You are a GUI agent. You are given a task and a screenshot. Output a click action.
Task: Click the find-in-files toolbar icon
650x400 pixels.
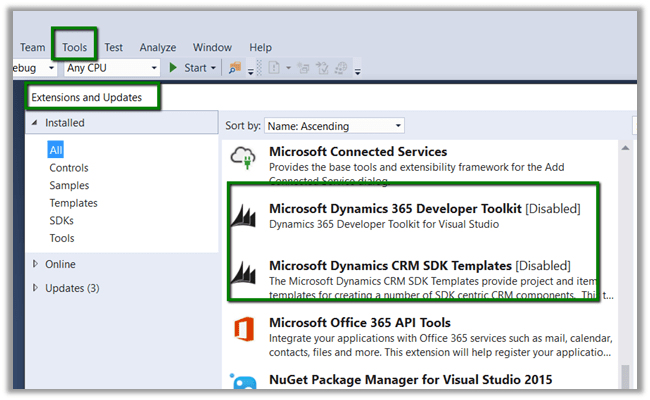click(x=235, y=68)
